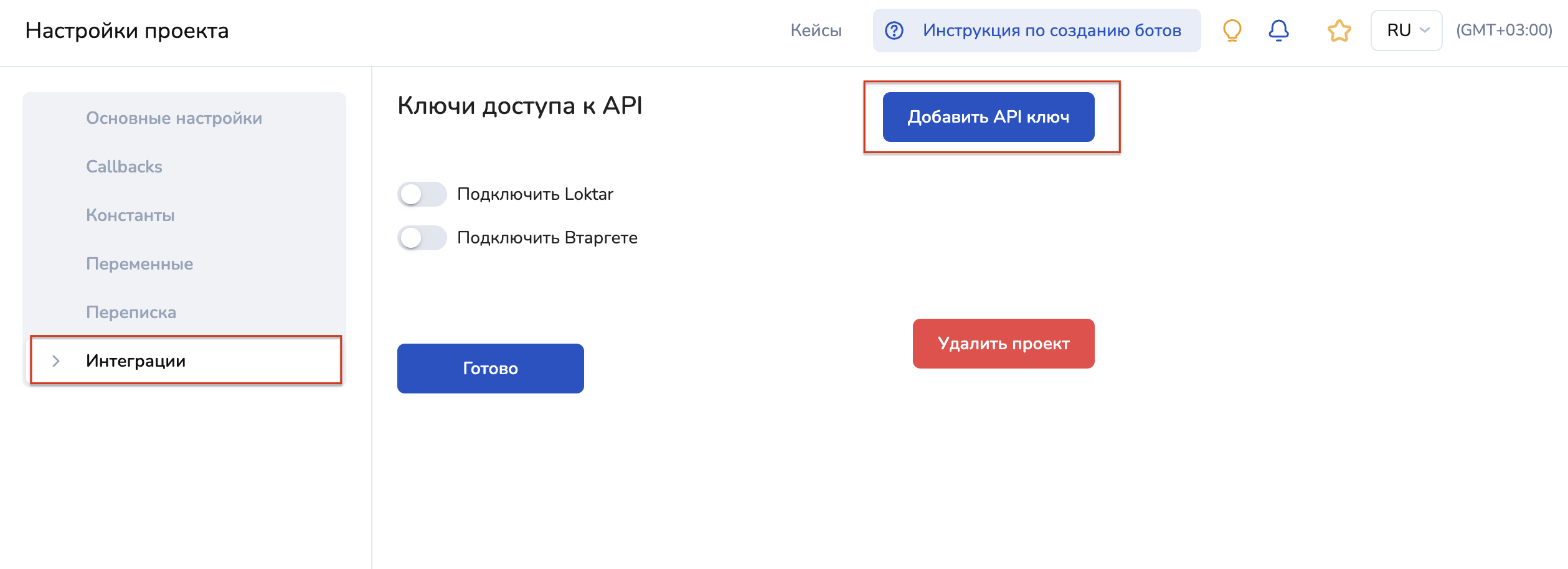Click the blue Готово button
Image resolution: width=1568 pixels, height=569 pixels.
490,369
